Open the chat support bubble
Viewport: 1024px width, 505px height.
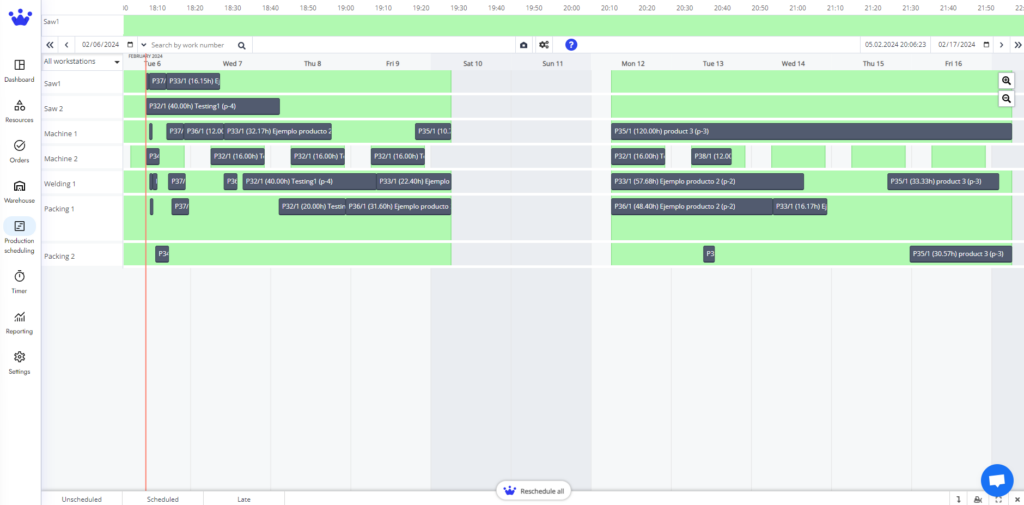coord(997,481)
